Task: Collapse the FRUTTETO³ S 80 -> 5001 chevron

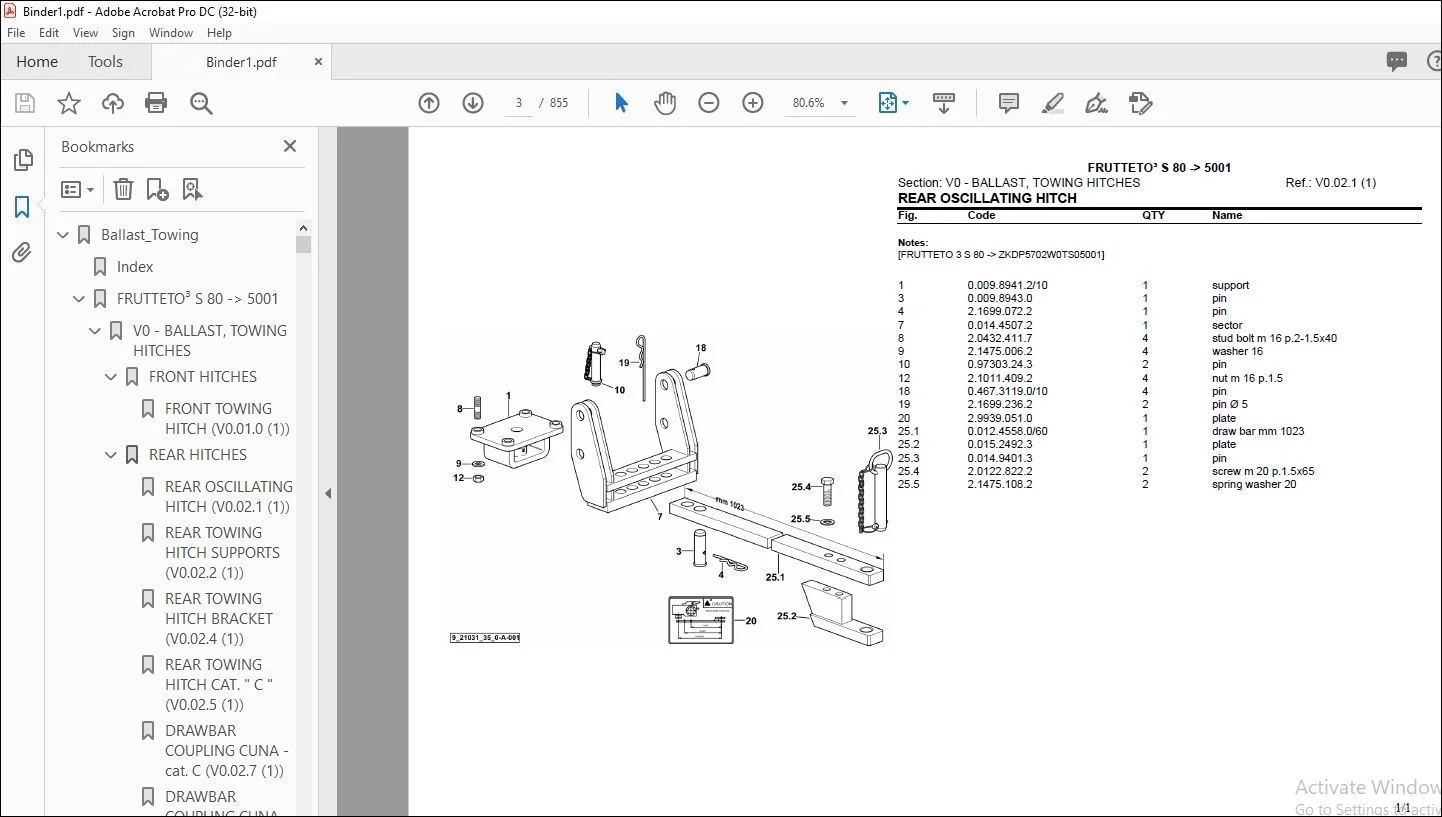Action: point(79,299)
